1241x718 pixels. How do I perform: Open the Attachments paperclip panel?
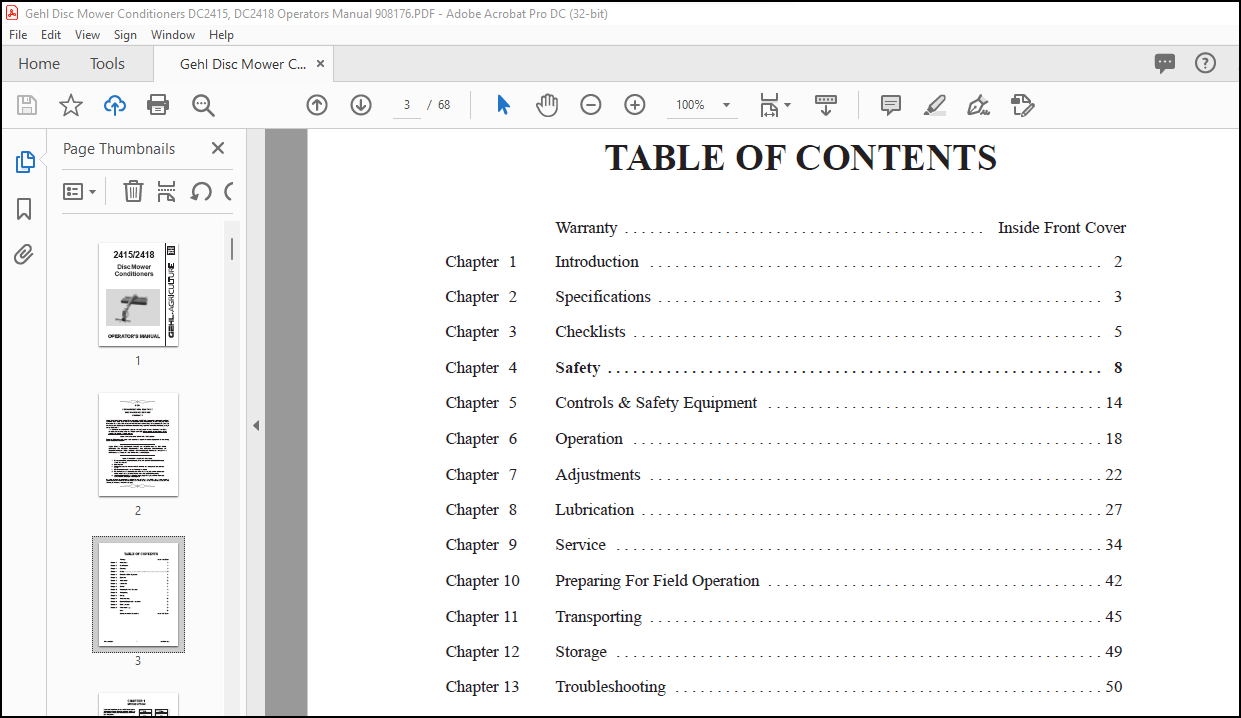(x=24, y=255)
